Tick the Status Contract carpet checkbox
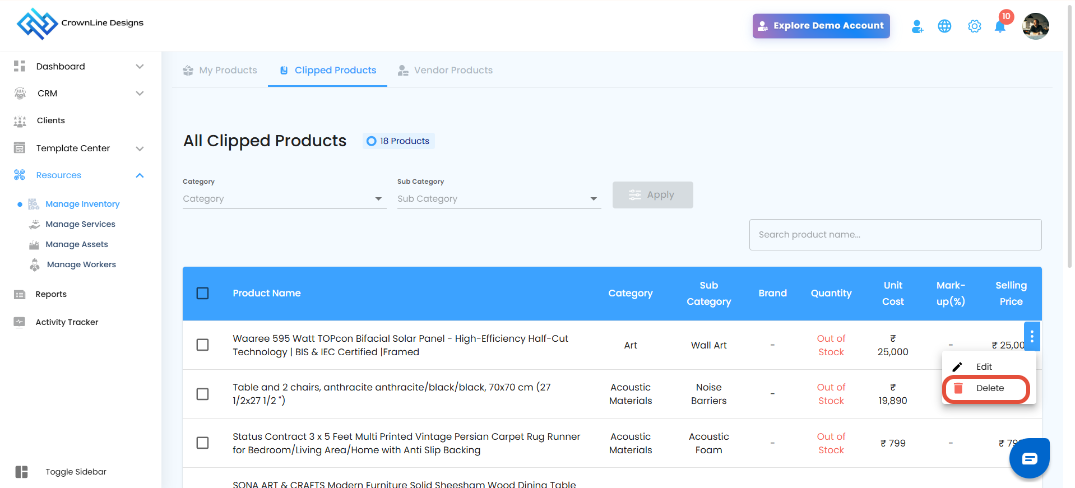 click(x=203, y=443)
